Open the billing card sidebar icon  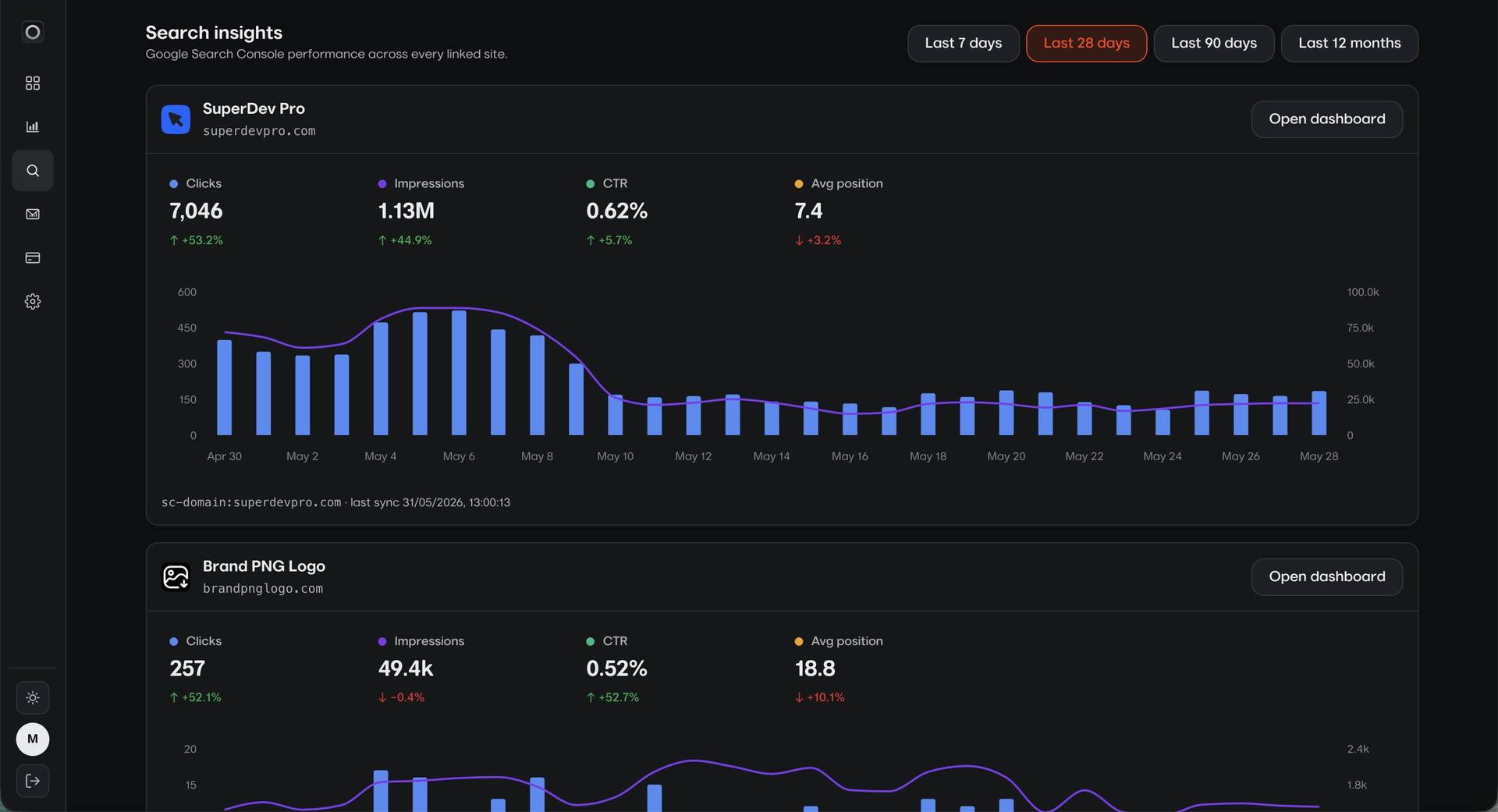tap(33, 257)
